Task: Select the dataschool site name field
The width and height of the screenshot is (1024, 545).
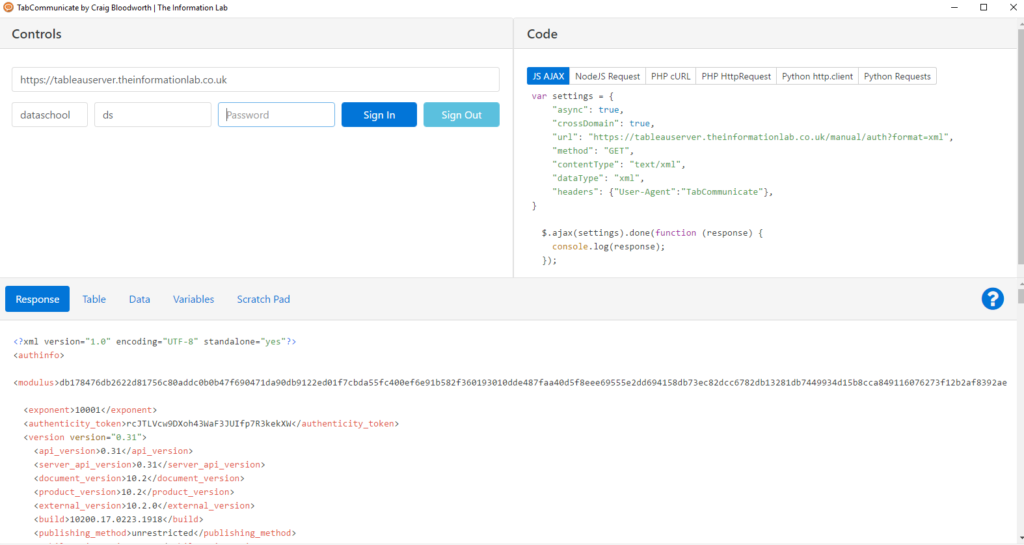Action: (x=50, y=115)
